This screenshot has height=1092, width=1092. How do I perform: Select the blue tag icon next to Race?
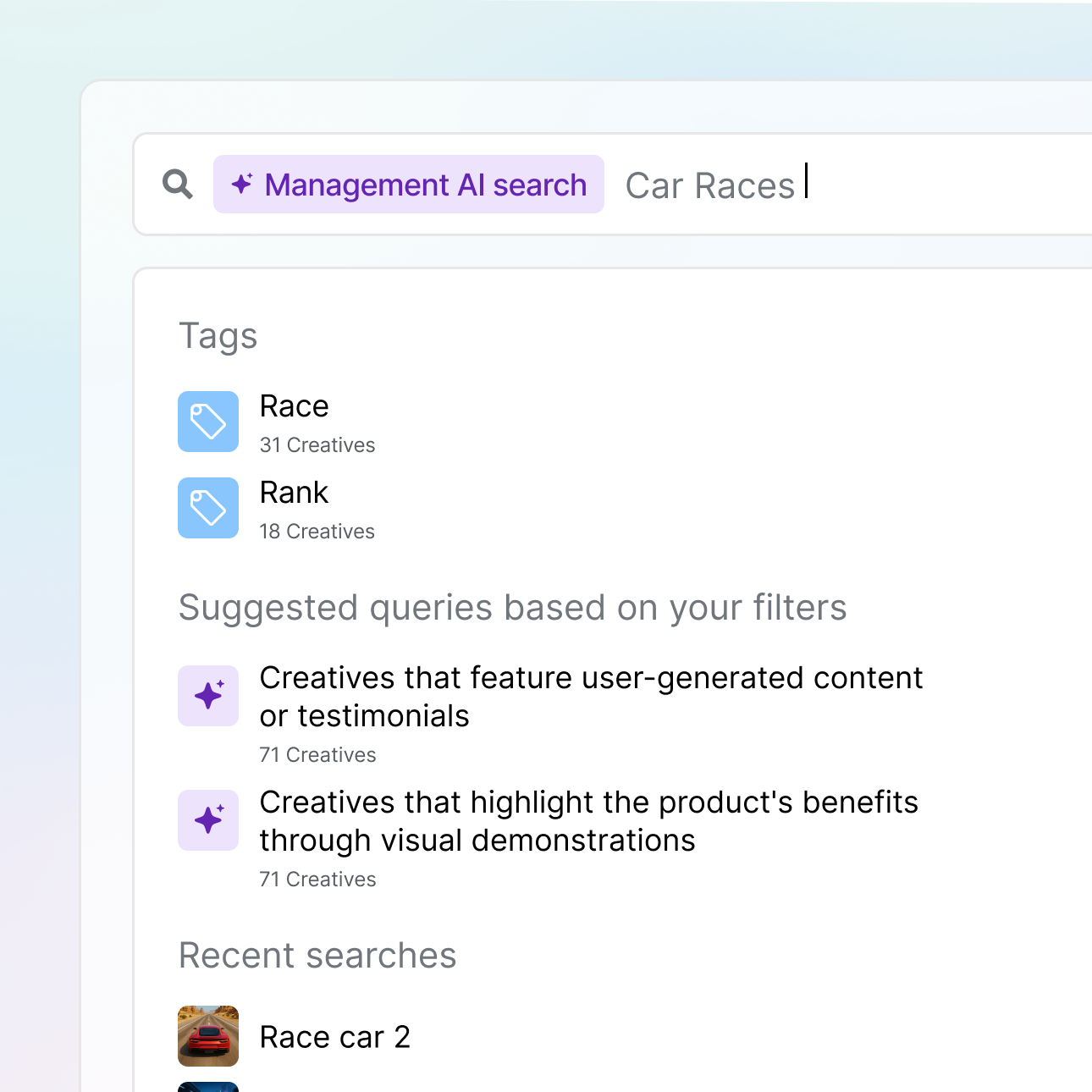pyautogui.click(x=208, y=422)
